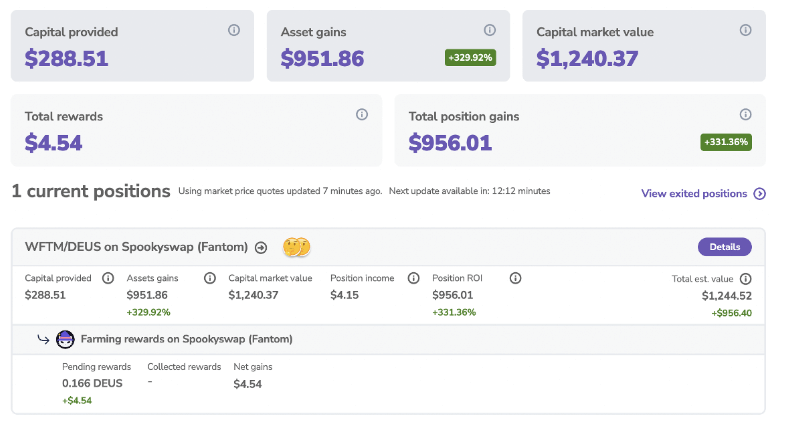786x432 pixels.
Task: Click the Spookyswap farming avatar icon
Action: coord(66,339)
